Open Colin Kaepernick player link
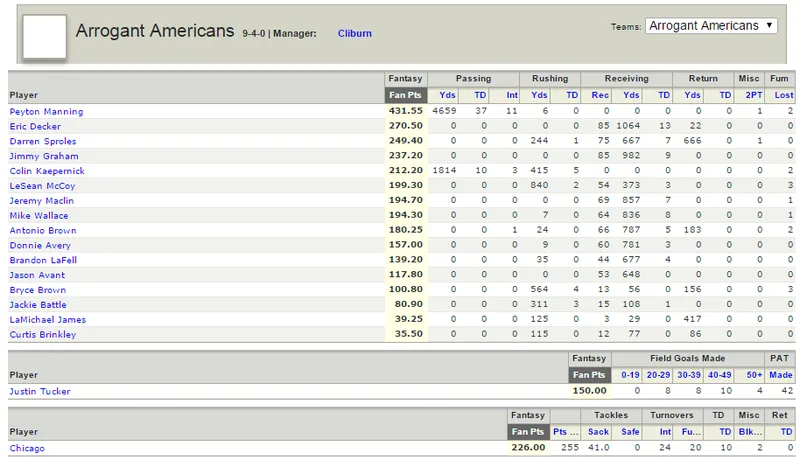 [x=47, y=171]
